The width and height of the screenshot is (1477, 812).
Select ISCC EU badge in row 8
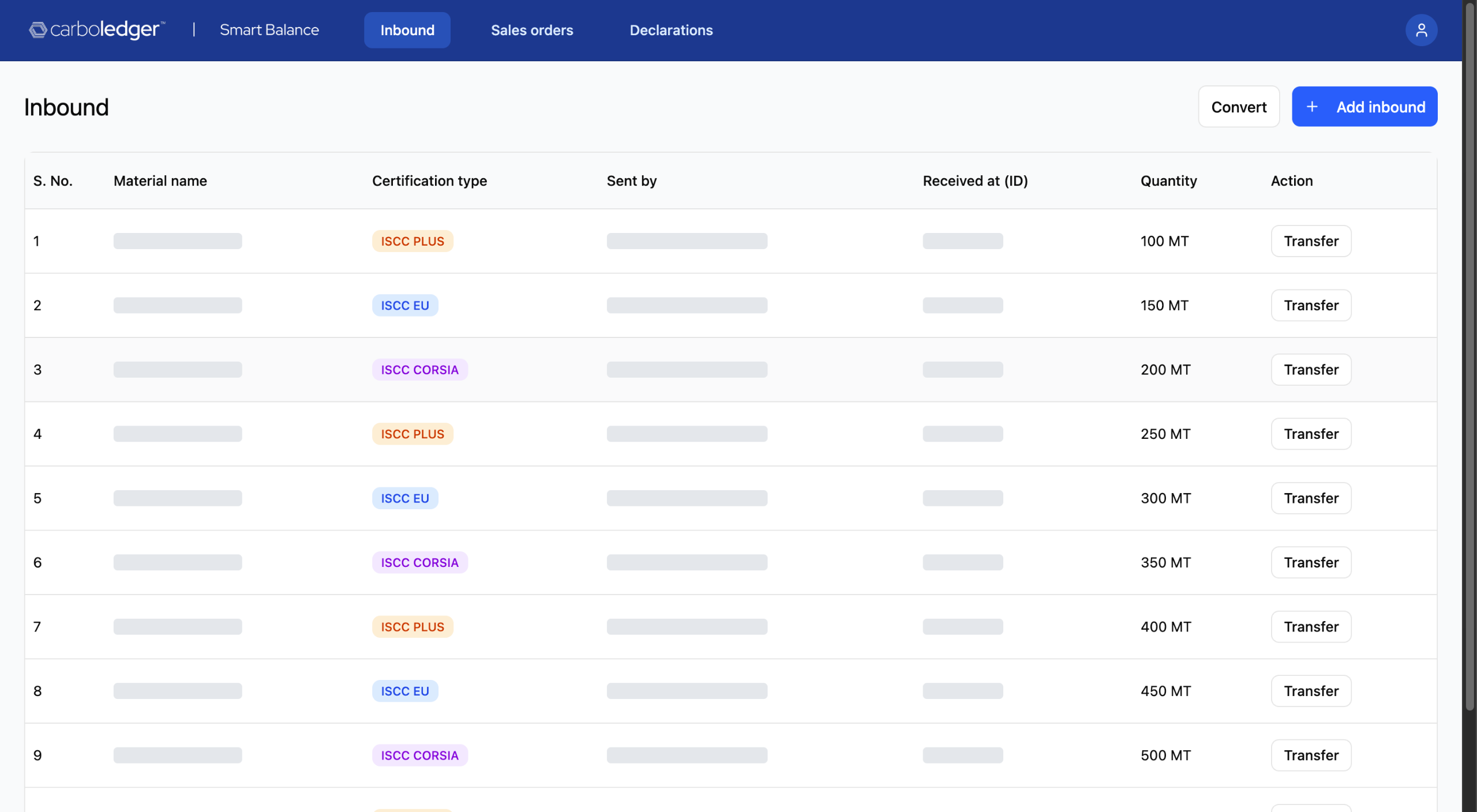tap(404, 691)
